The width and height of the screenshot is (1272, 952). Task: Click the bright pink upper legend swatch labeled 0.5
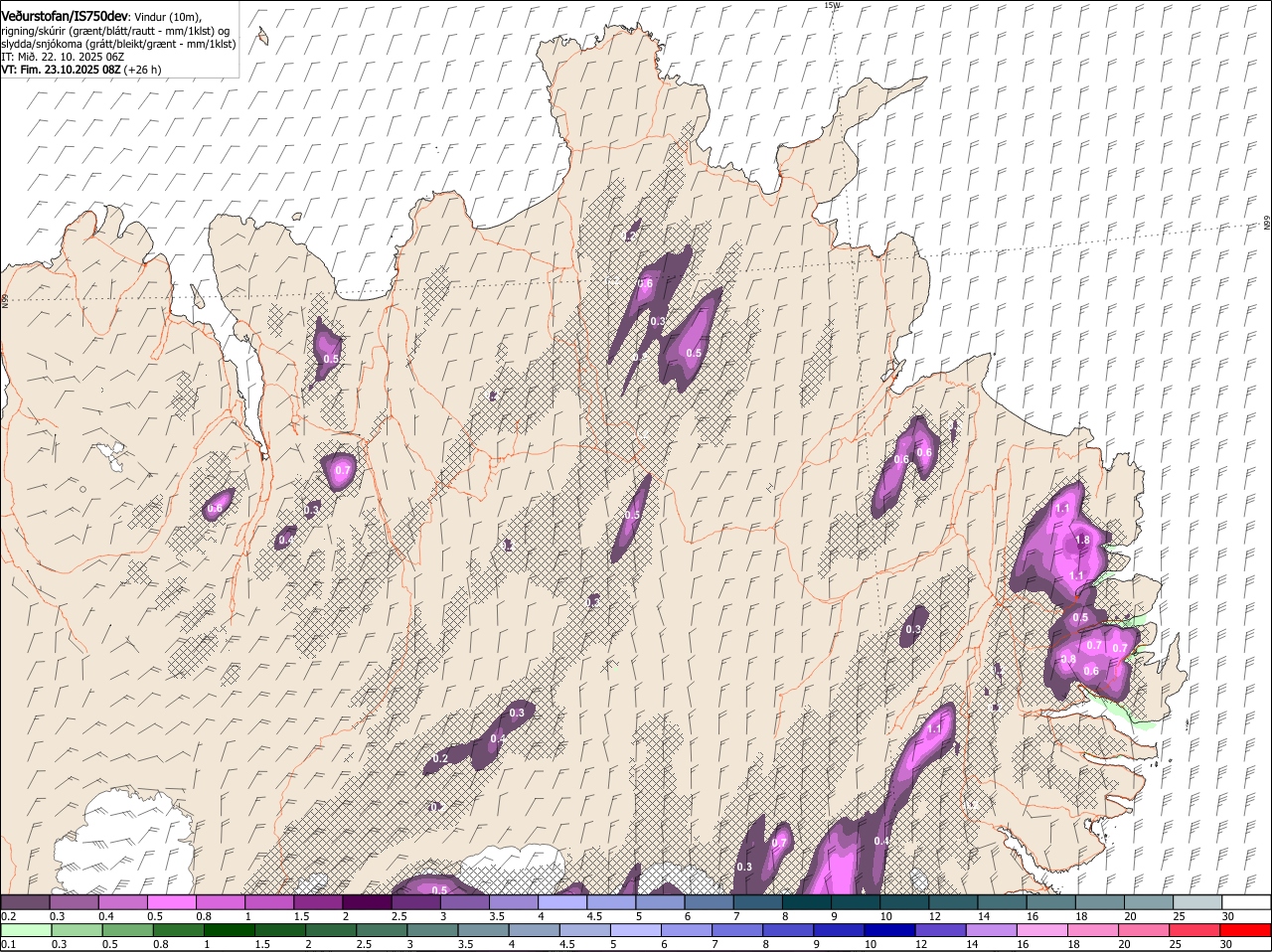click(x=172, y=902)
